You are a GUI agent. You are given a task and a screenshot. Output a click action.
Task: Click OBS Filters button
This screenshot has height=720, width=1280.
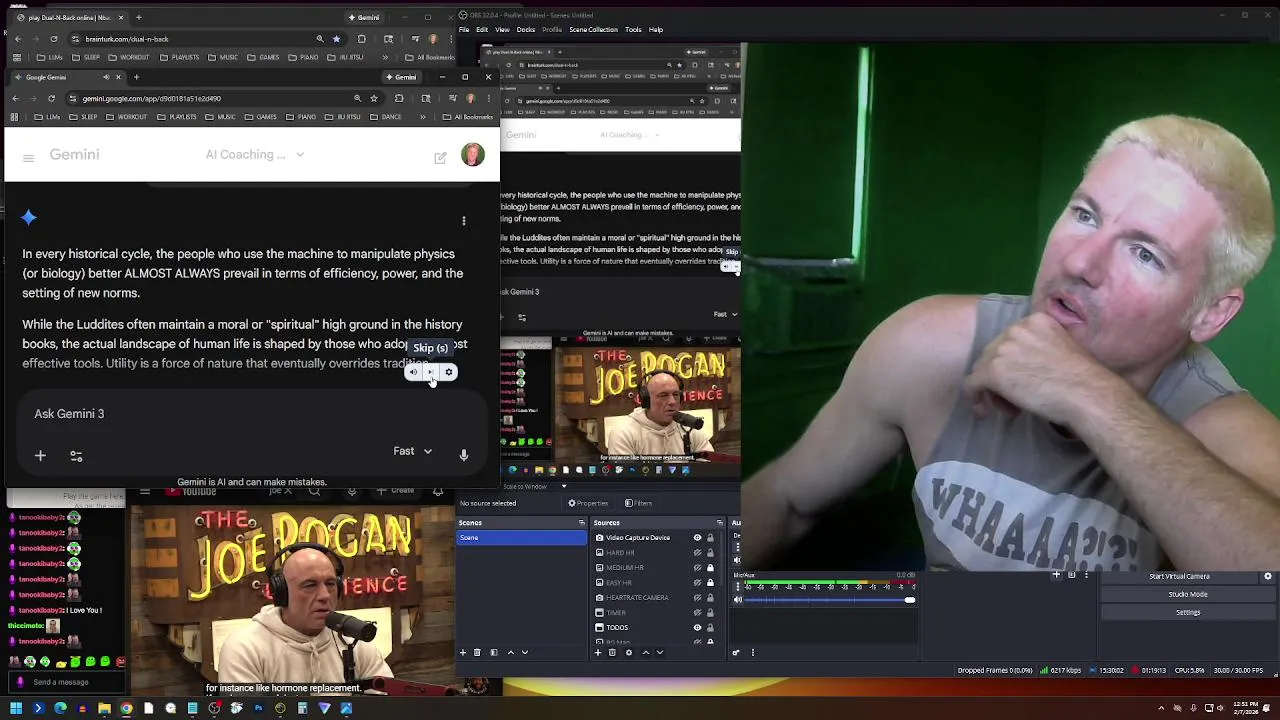click(x=639, y=503)
